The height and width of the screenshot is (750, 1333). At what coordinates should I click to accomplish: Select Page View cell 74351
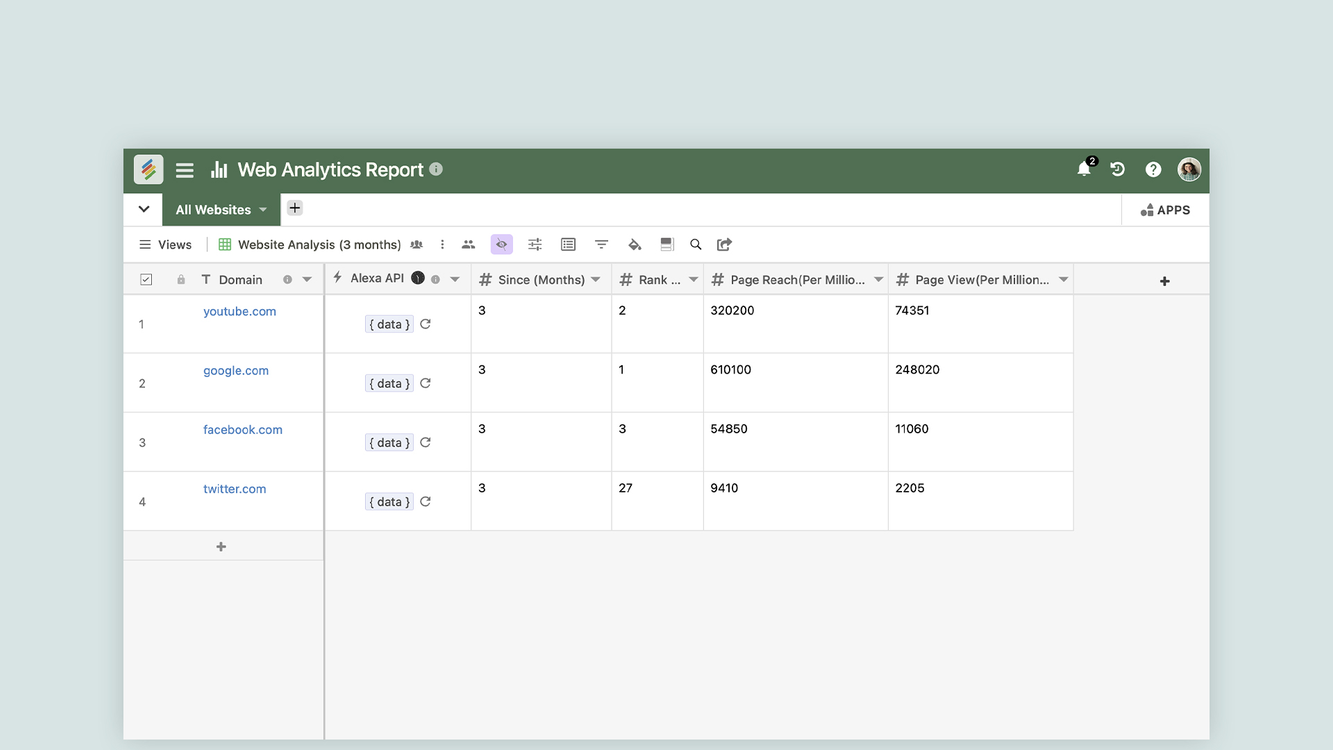(x=981, y=324)
